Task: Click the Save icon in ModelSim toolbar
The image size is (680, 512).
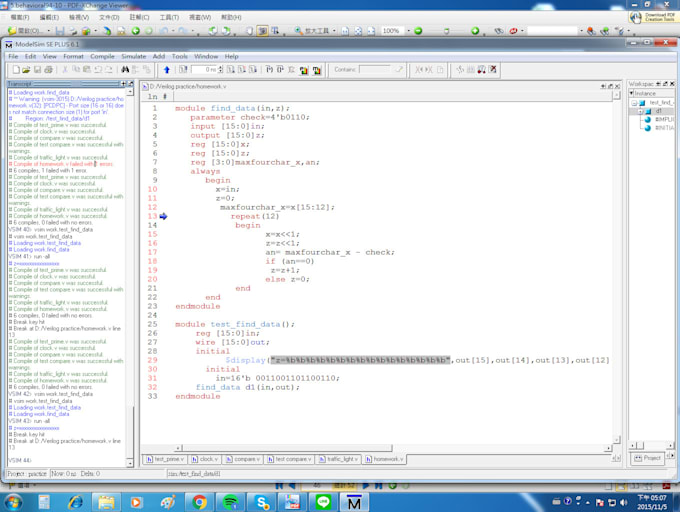Action: coord(36,70)
